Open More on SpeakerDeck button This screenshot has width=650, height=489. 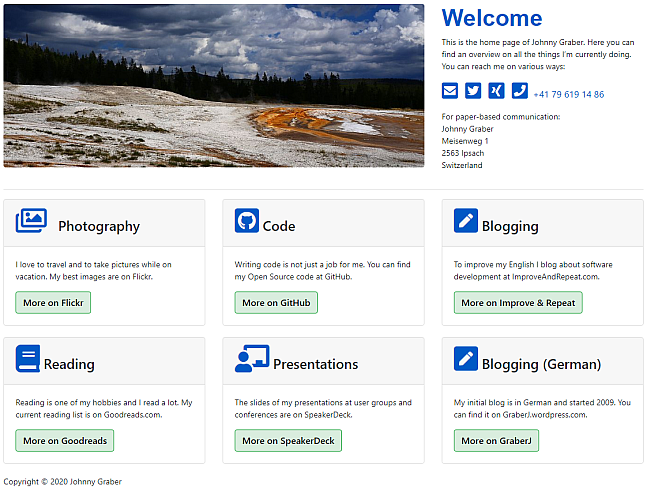coord(288,441)
